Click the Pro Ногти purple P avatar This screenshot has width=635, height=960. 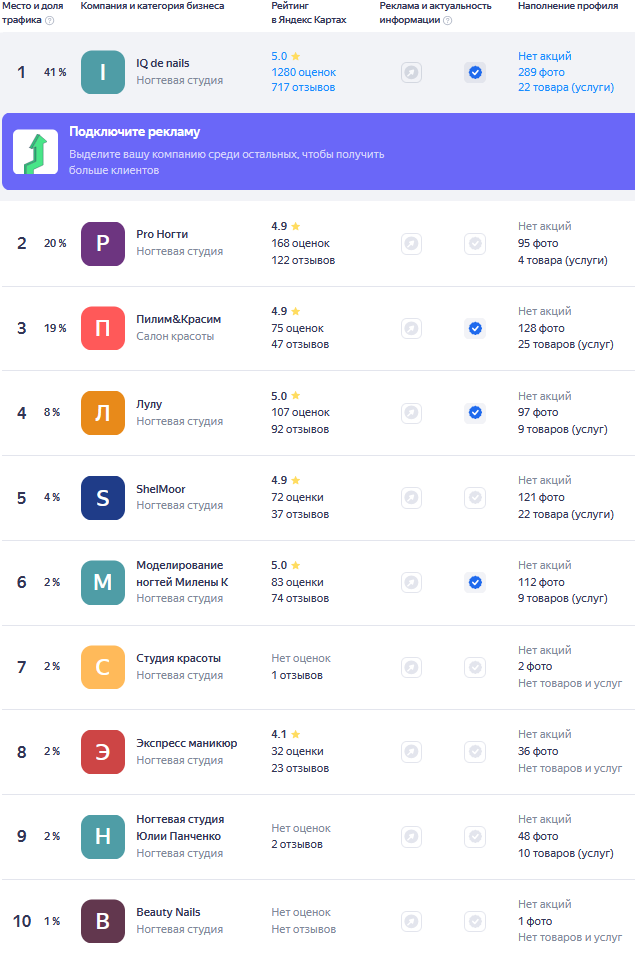(103, 244)
